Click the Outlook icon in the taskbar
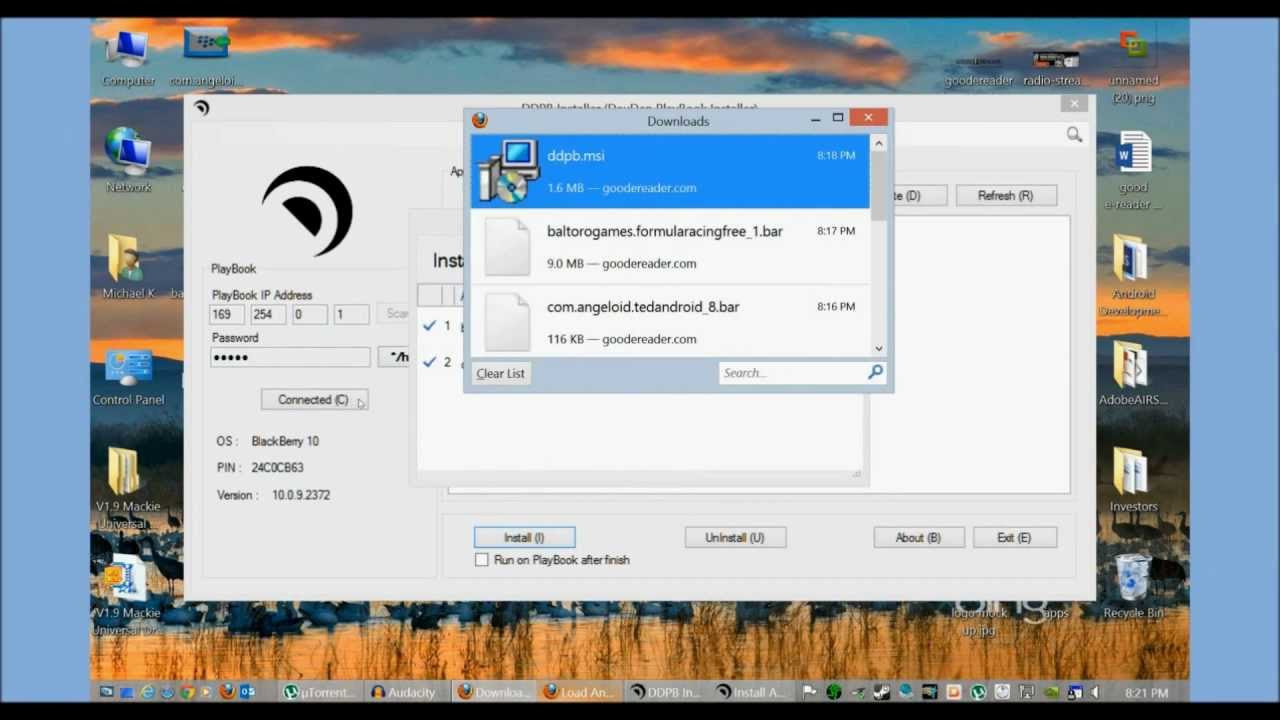This screenshot has height=720, width=1280. click(246, 691)
